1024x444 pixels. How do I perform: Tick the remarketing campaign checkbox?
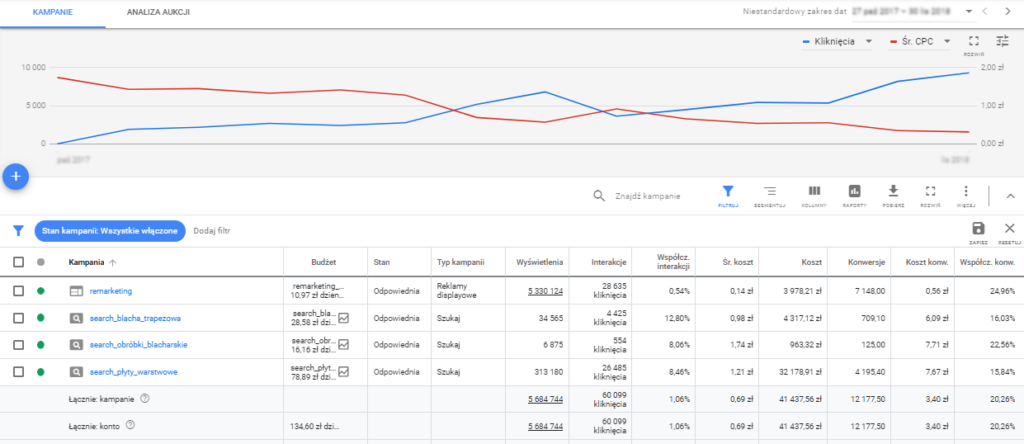click(x=19, y=291)
